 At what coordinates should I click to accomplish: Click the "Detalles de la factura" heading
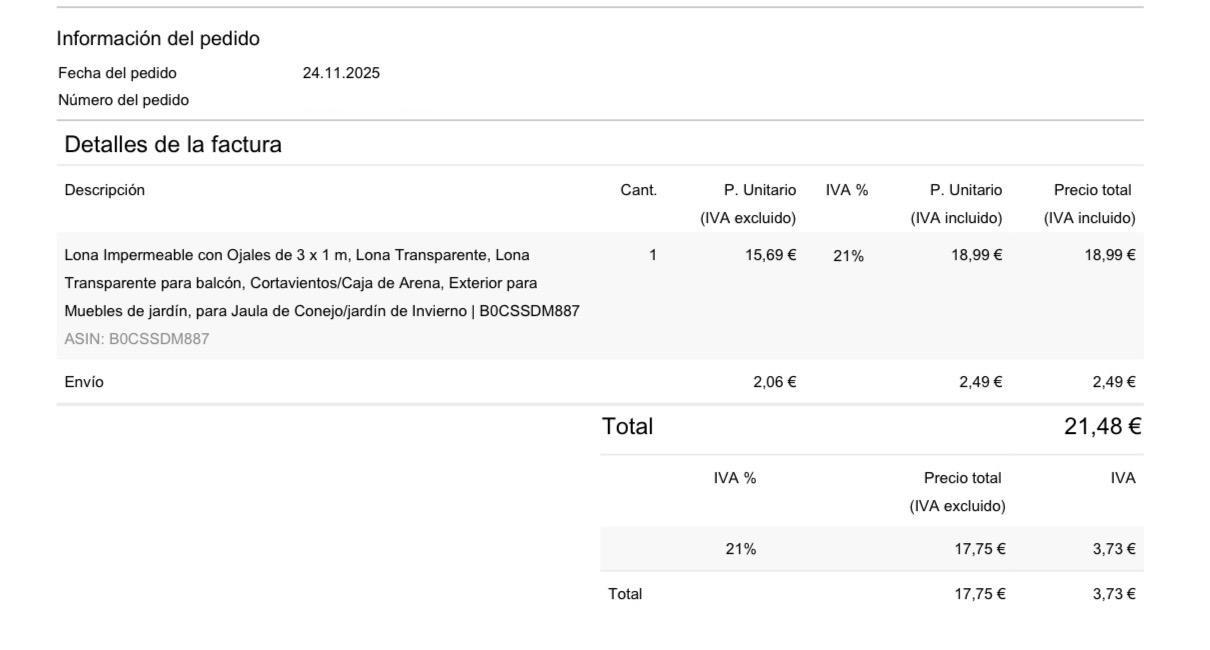pos(173,145)
